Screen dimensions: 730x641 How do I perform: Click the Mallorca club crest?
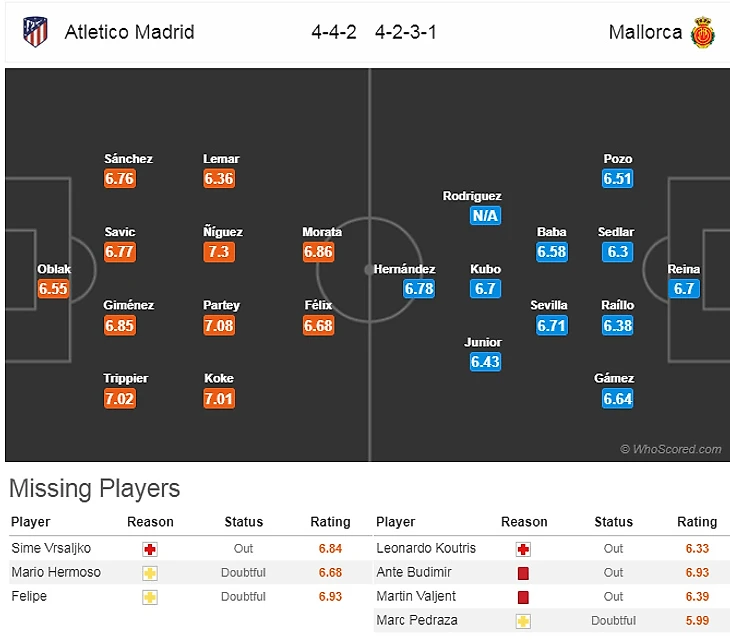[704, 32]
